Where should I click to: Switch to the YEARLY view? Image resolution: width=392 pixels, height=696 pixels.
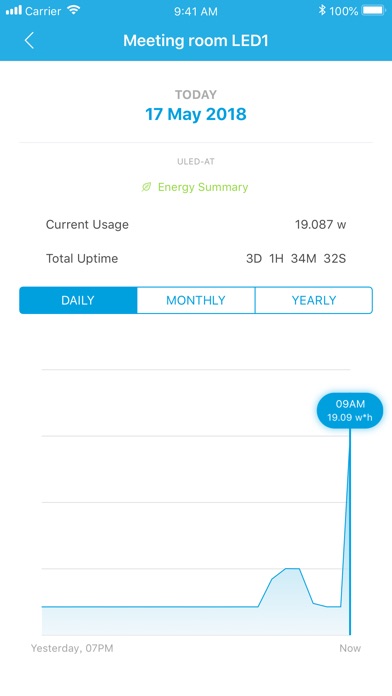[x=314, y=300]
